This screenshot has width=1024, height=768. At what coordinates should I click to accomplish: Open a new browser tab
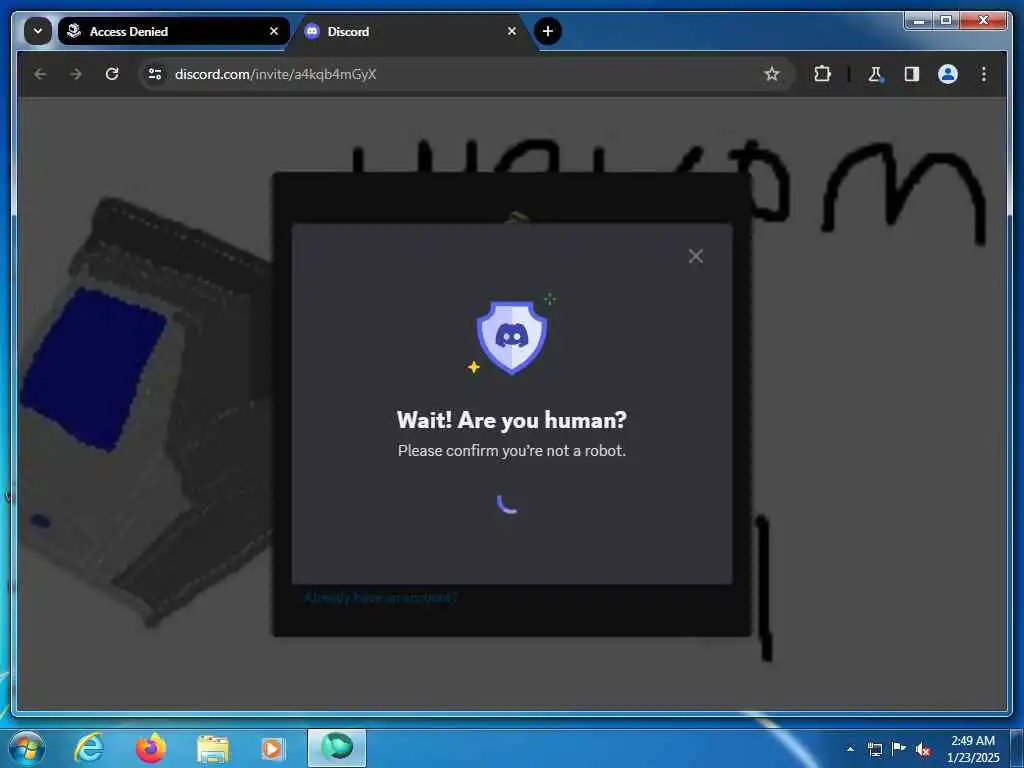(x=547, y=31)
